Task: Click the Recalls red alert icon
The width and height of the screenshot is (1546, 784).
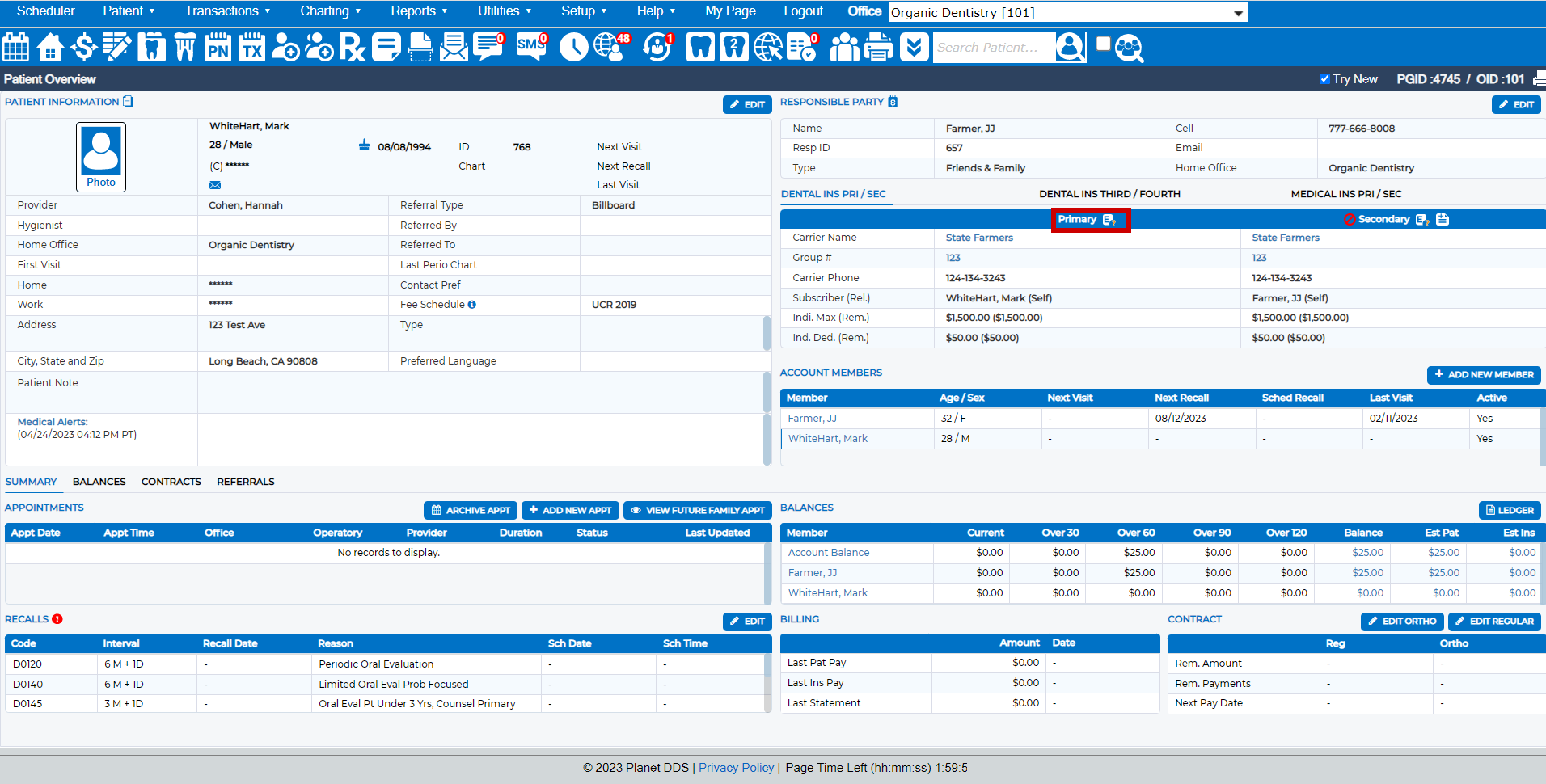Action: (57, 619)
